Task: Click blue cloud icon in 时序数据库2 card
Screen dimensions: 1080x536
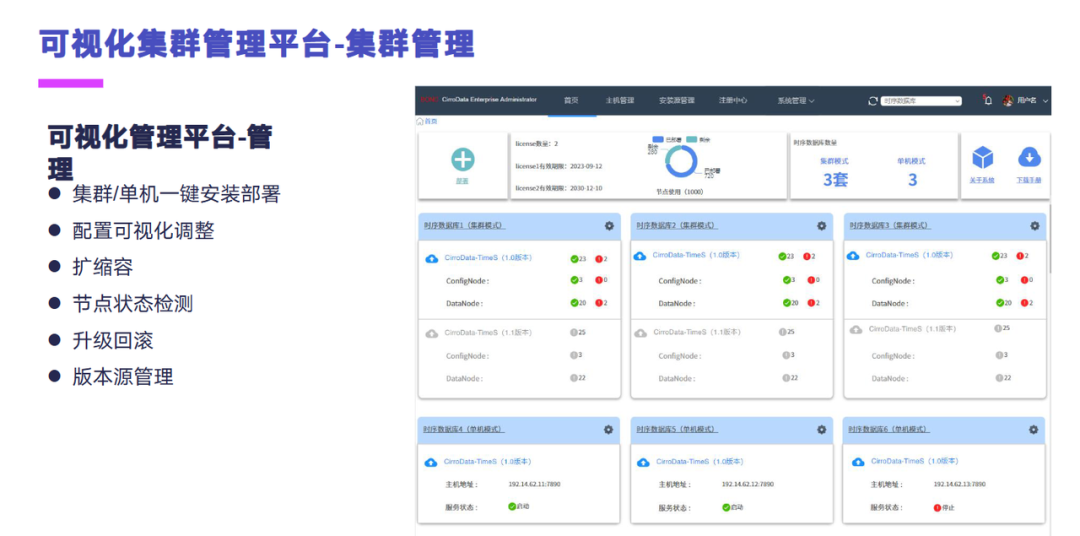Action: click(x=639, y=256)
